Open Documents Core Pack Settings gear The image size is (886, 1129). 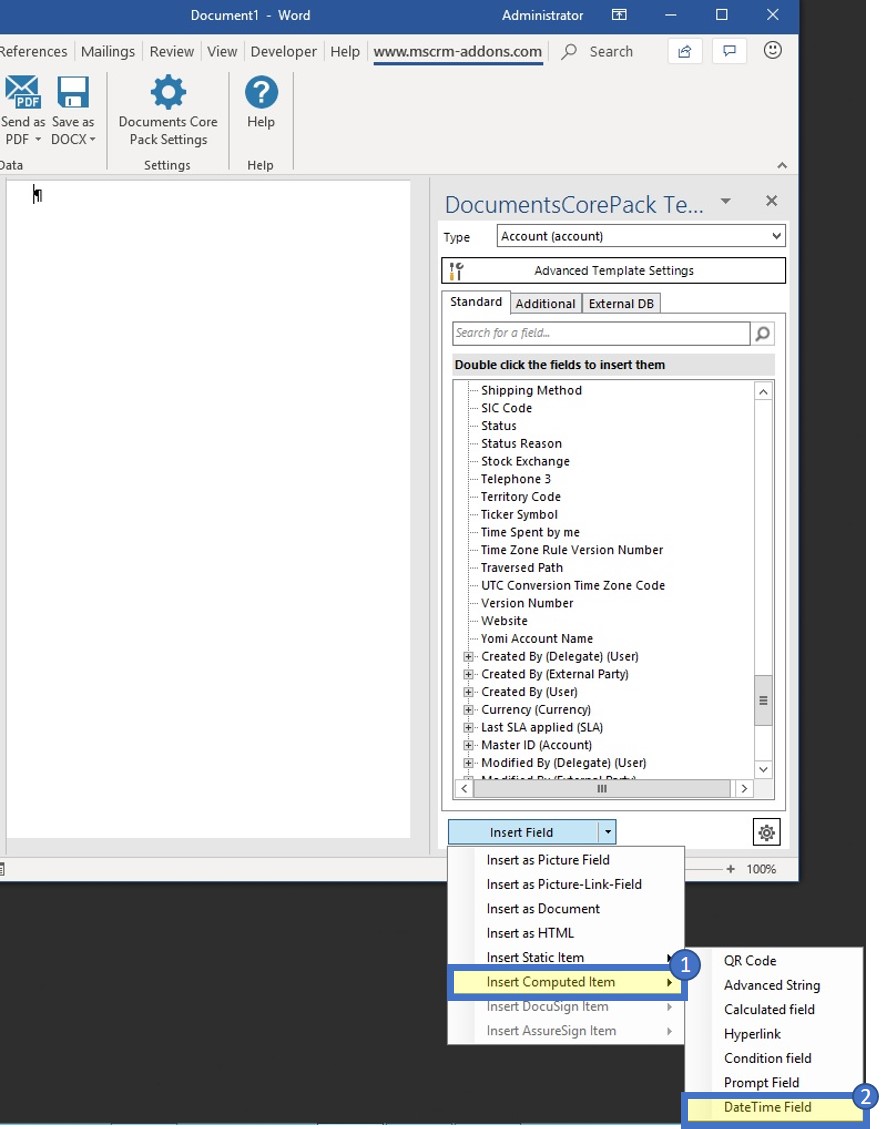[x=168, y=92]
